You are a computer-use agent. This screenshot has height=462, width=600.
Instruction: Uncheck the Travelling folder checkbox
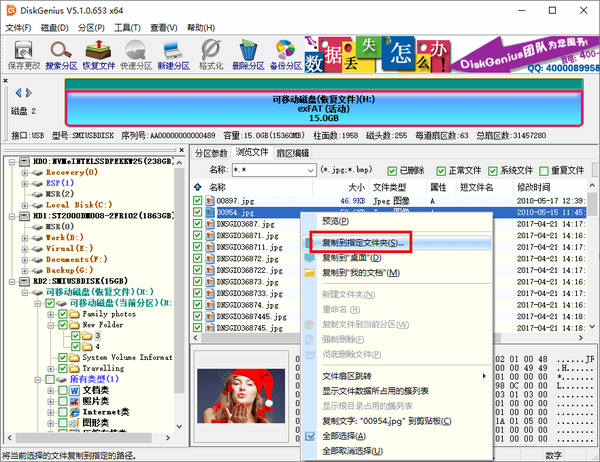click(x=63, y=369)
